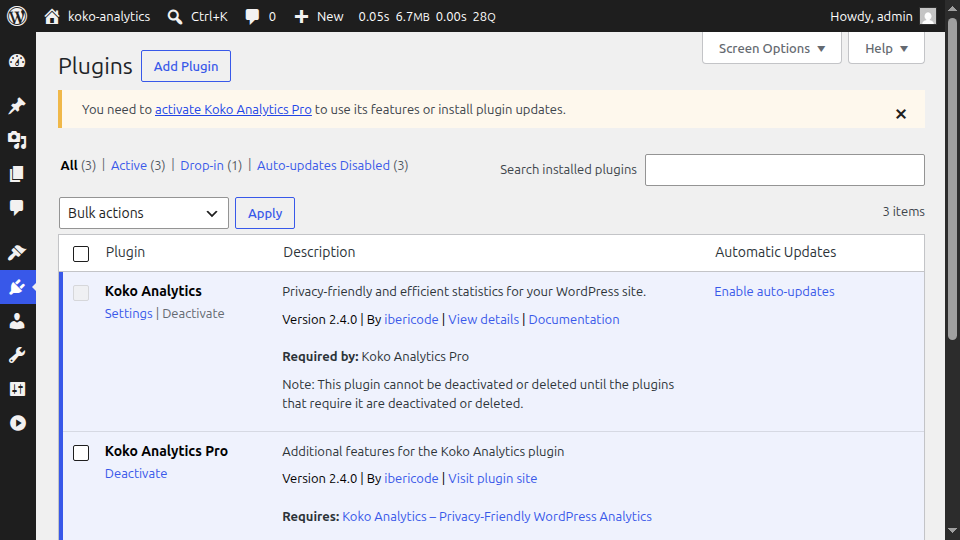Visit koko-analytics site home link
The height and width of the screenshot is (540, 960).
[97, 17]
